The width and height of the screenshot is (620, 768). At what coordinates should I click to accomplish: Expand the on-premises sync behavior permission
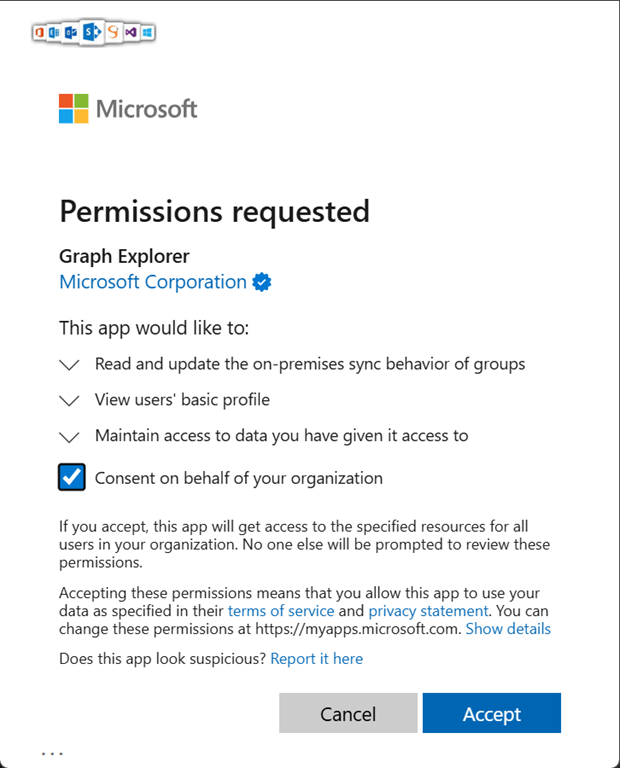69,365
